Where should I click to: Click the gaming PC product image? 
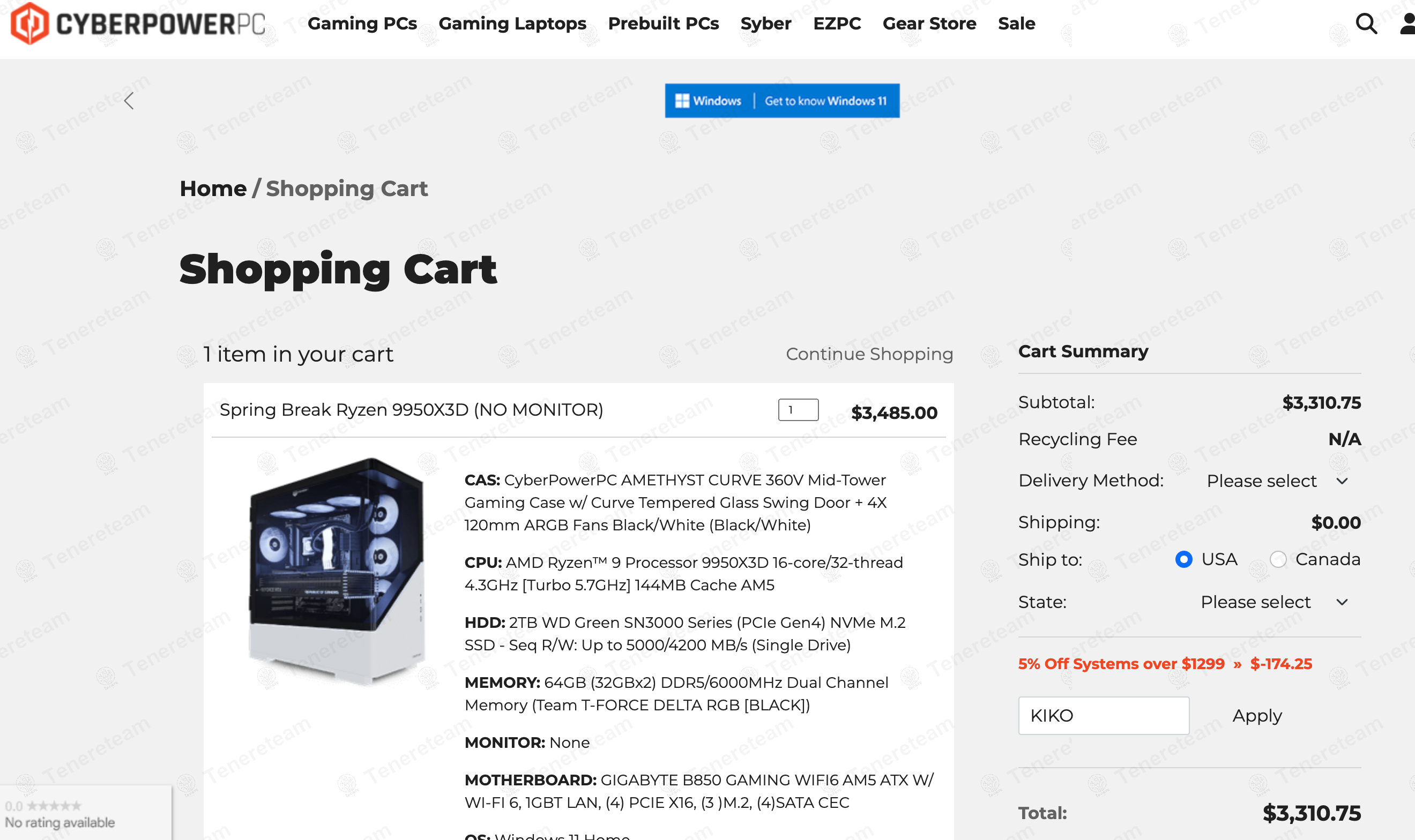tap(337, 572)
